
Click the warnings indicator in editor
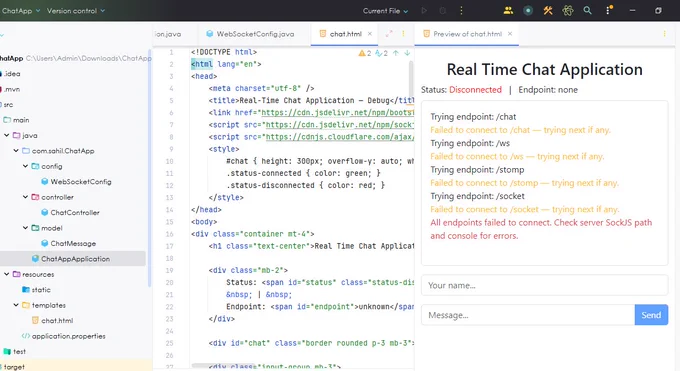click(x=365, y=53)
